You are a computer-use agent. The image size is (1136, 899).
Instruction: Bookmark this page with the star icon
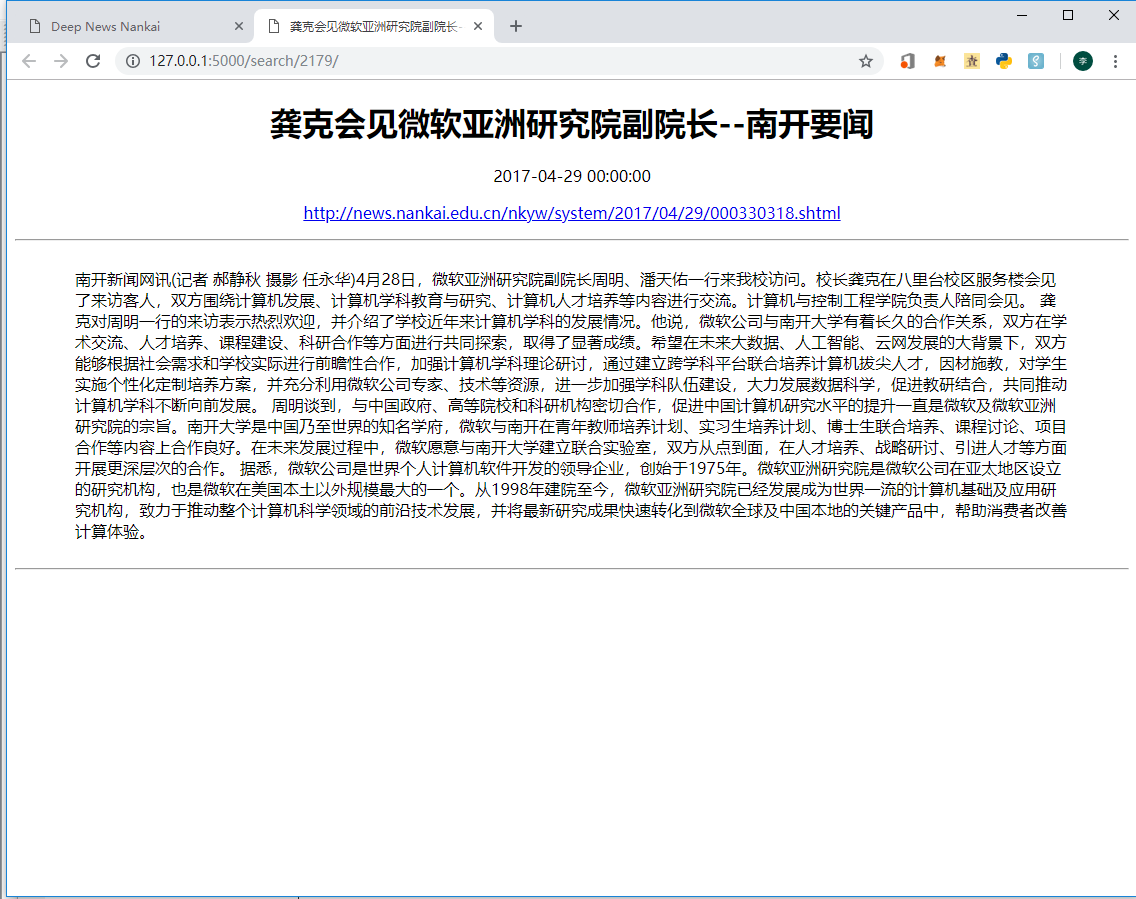point(866,61)
